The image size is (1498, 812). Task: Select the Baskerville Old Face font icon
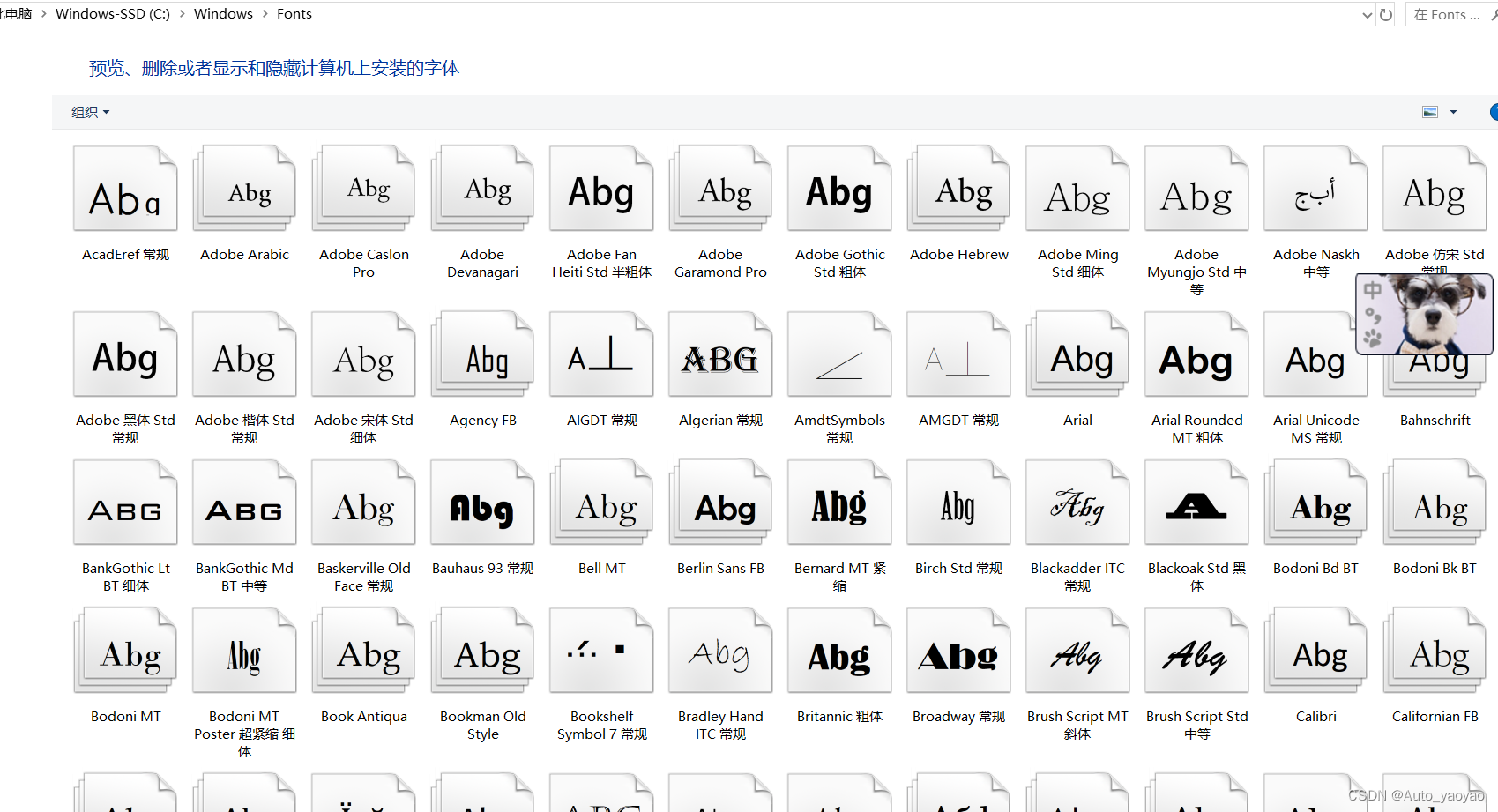point(363,503)
